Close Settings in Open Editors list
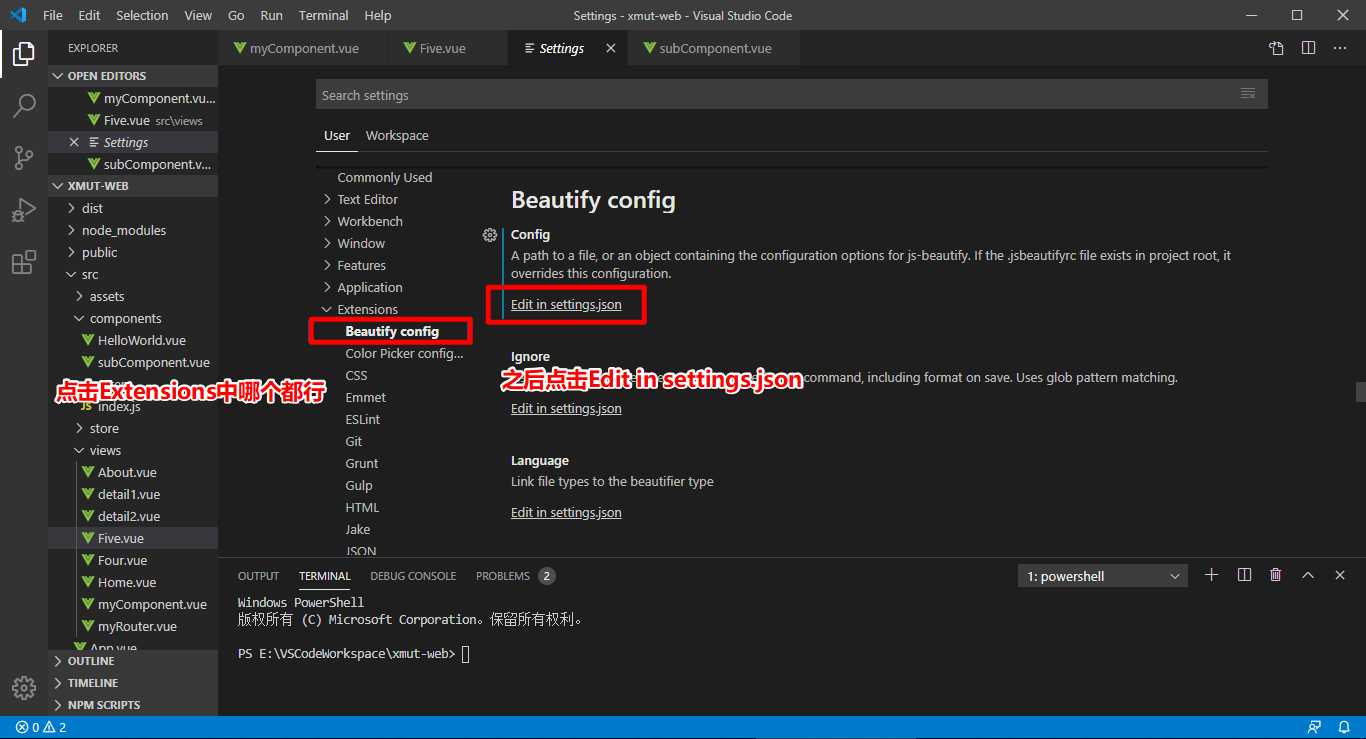Viewport: 1366px width, 739px height. point(74,142)
